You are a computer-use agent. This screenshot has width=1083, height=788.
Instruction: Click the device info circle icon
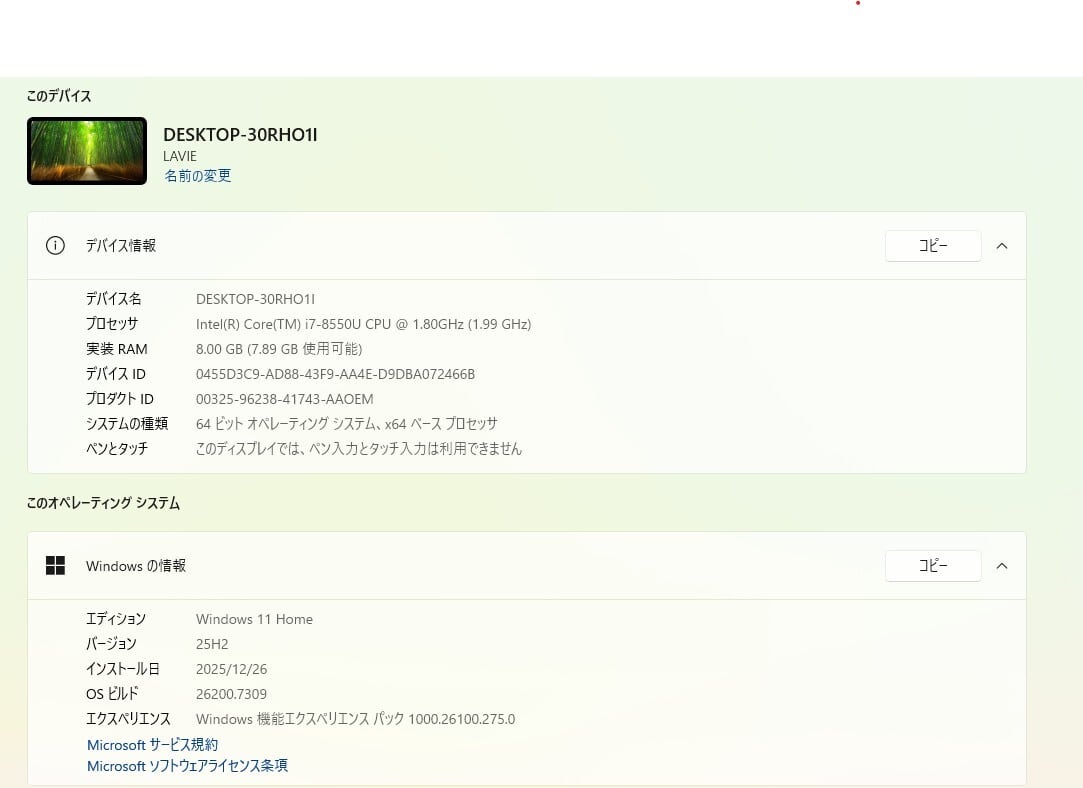pyautogui.click(x=55, y=245)
